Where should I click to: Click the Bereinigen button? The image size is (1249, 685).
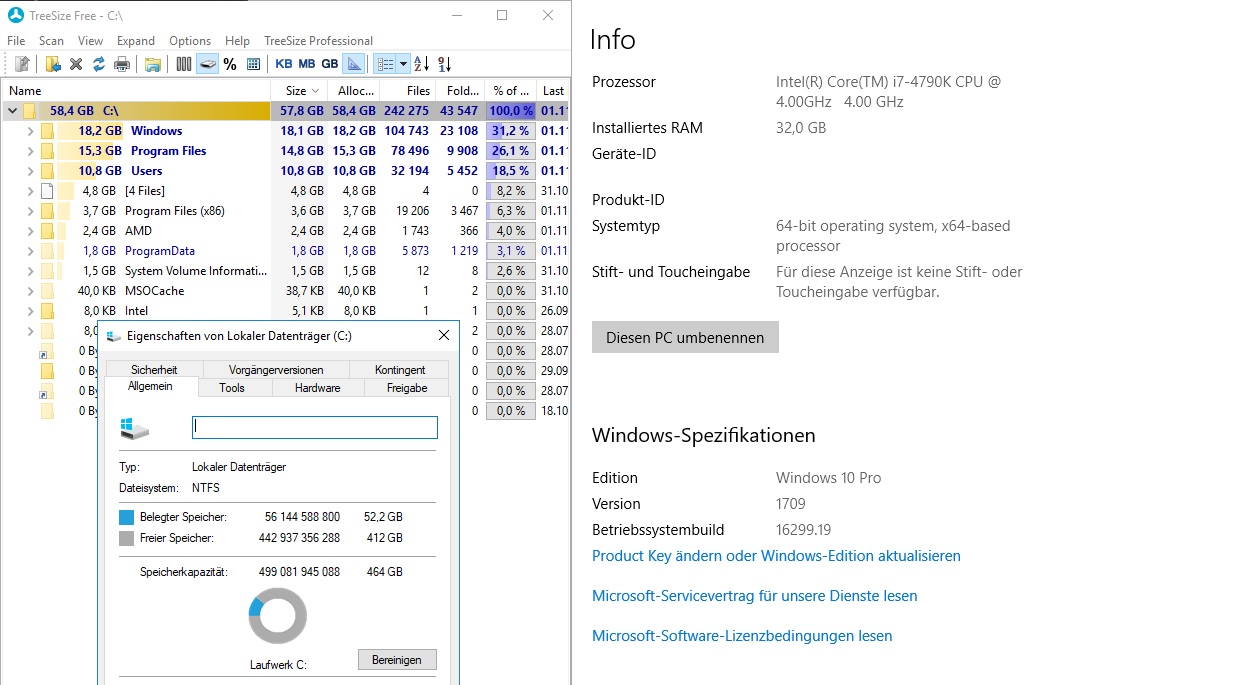pyautogui.click(x=397, y=660)
